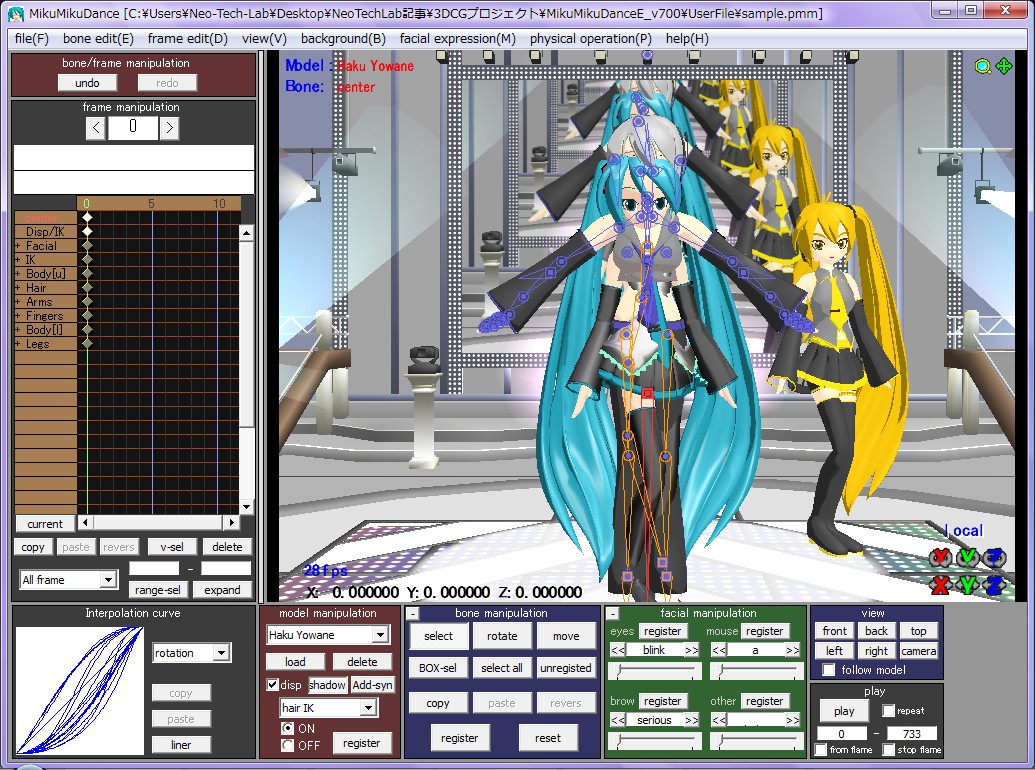The width and height of the screenshot is (1035, 770).
Task: Enable the follow model checkbox
Action: click(828, 670)
